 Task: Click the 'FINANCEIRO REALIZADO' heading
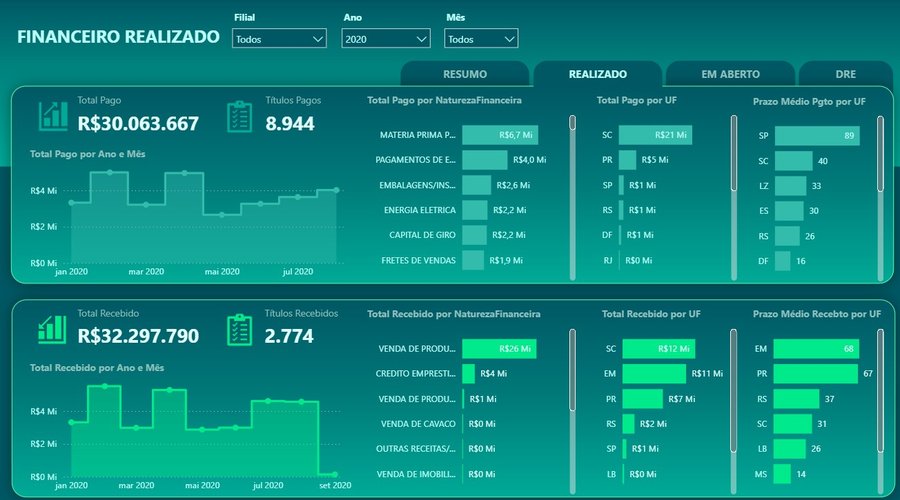pos(118,37)
